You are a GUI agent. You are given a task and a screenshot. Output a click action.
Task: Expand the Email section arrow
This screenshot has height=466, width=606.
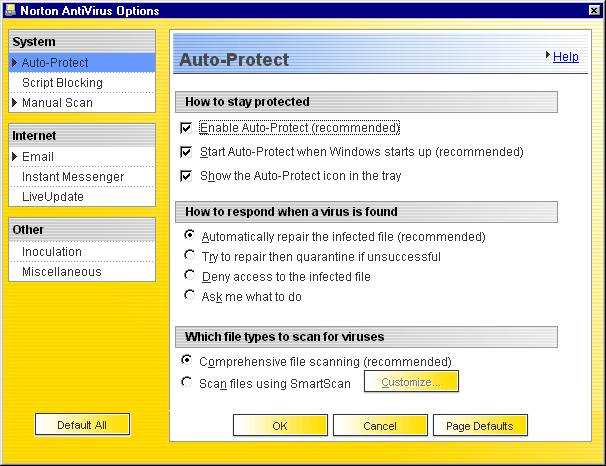(15, 157)
